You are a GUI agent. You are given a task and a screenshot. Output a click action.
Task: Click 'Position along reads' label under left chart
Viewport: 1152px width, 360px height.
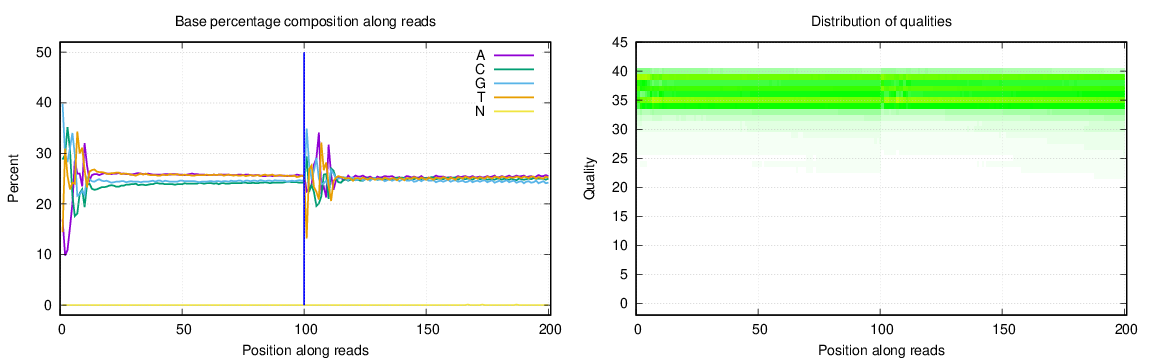306,350
